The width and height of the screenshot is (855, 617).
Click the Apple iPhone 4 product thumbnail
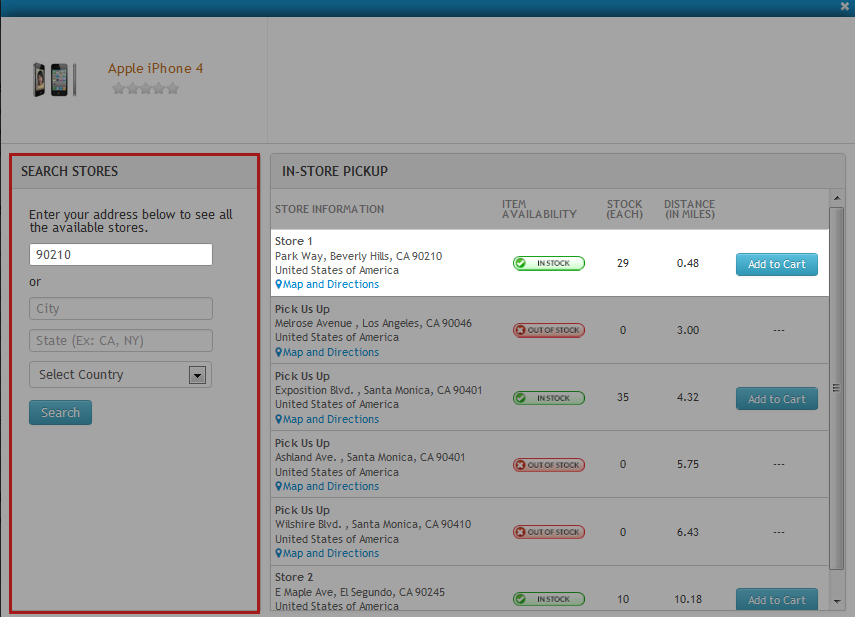55,80
